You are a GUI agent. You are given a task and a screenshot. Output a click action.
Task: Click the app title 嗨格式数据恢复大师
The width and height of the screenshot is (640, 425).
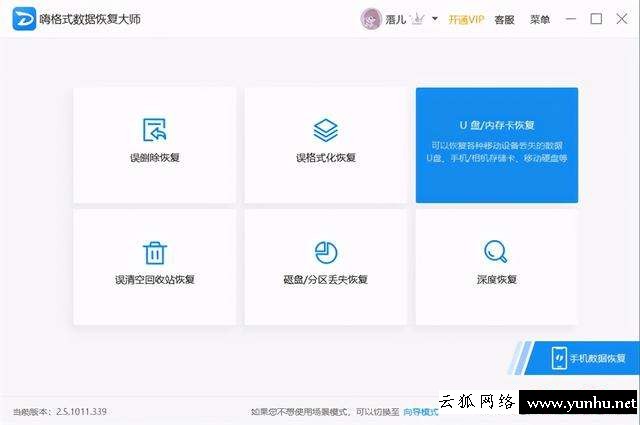coord(90,19)
